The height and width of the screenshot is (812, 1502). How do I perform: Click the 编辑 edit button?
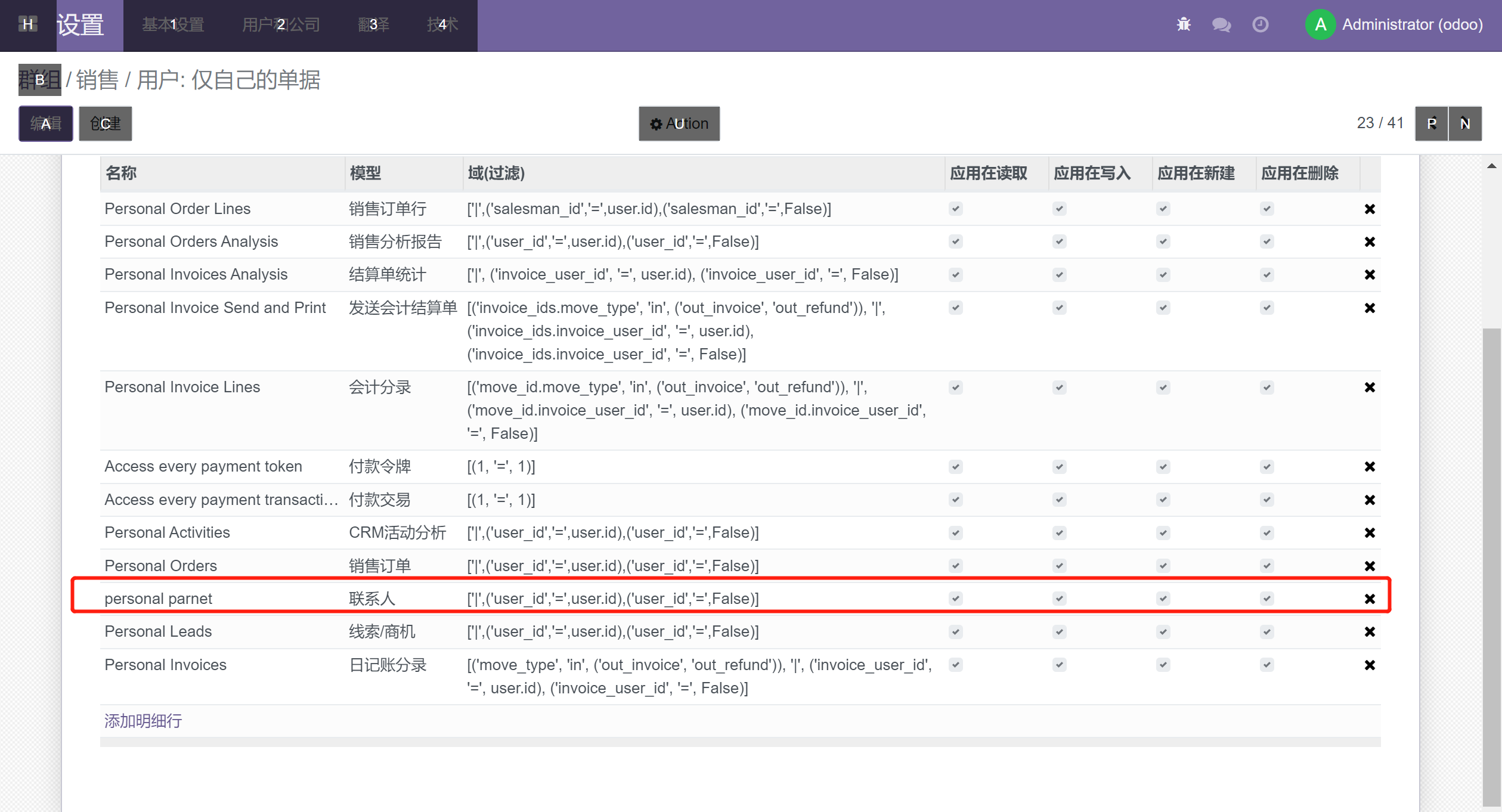(x=46, y=123)
